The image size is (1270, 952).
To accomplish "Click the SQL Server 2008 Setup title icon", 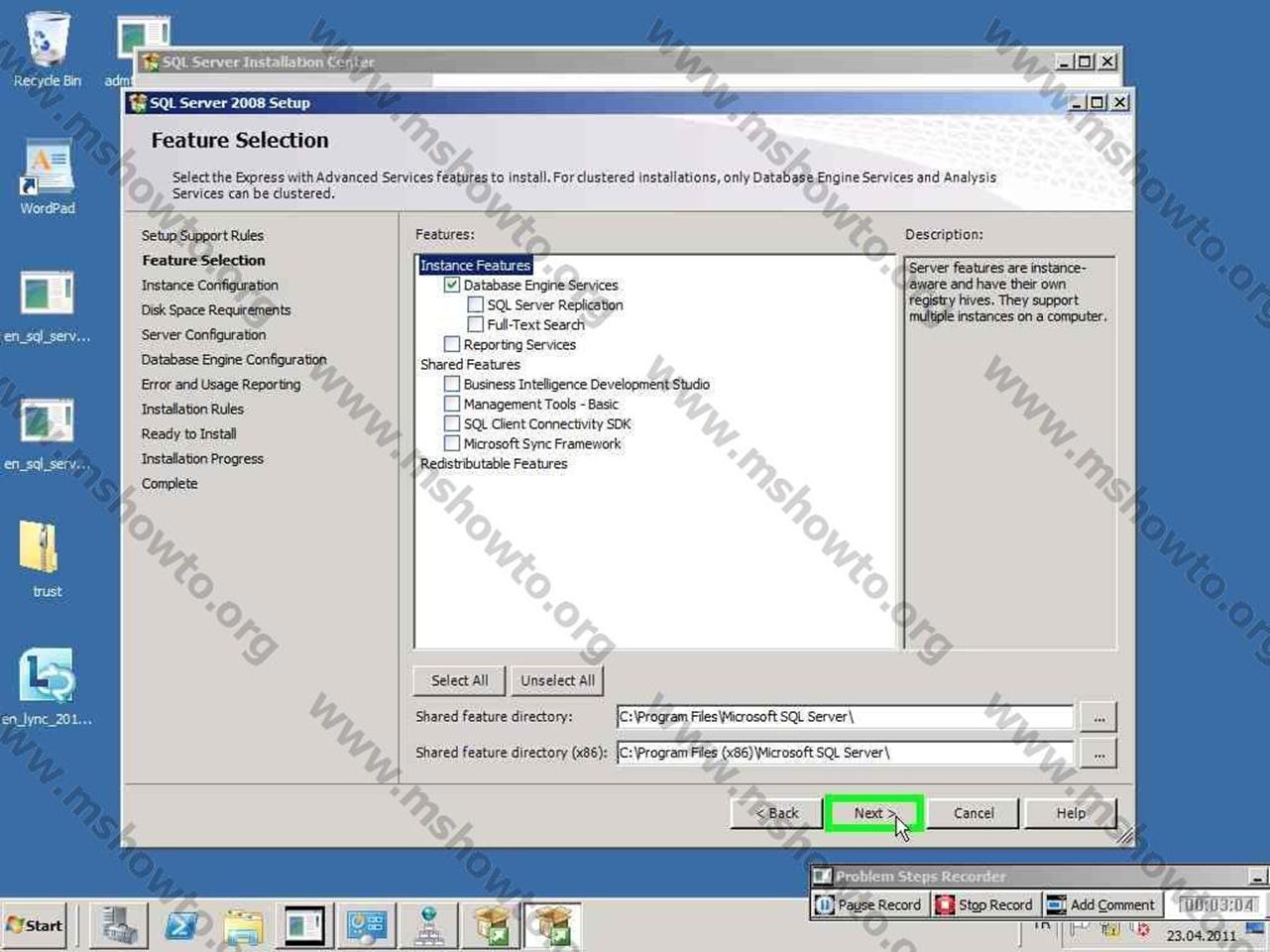I will click(x=138, y=102).
